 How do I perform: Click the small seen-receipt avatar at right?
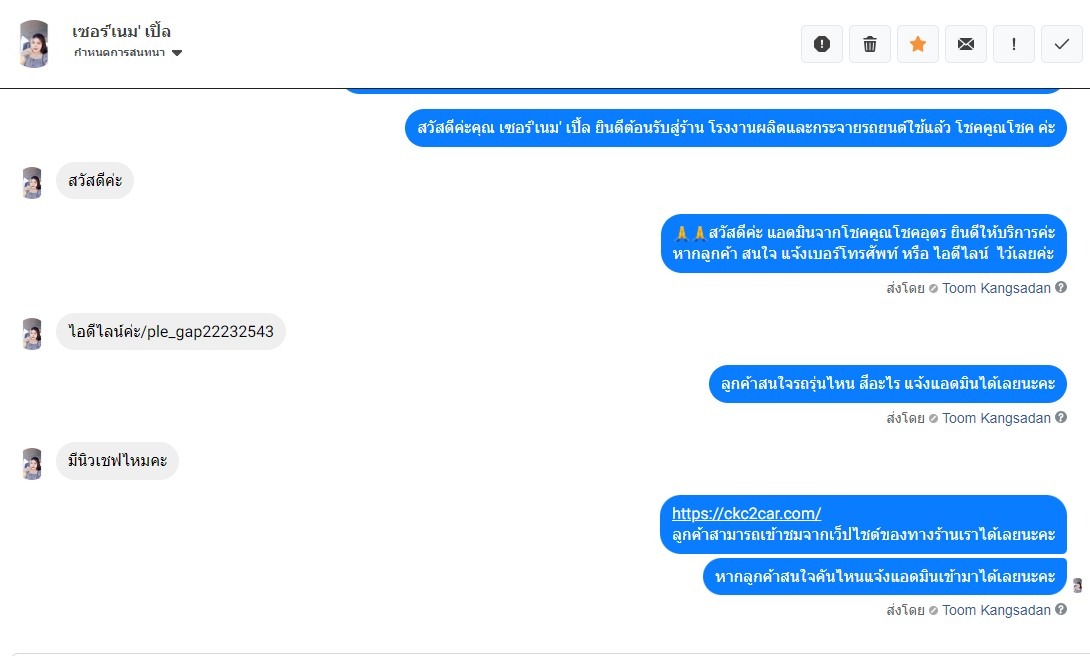pyautogui.click(x=1077, y=585)
